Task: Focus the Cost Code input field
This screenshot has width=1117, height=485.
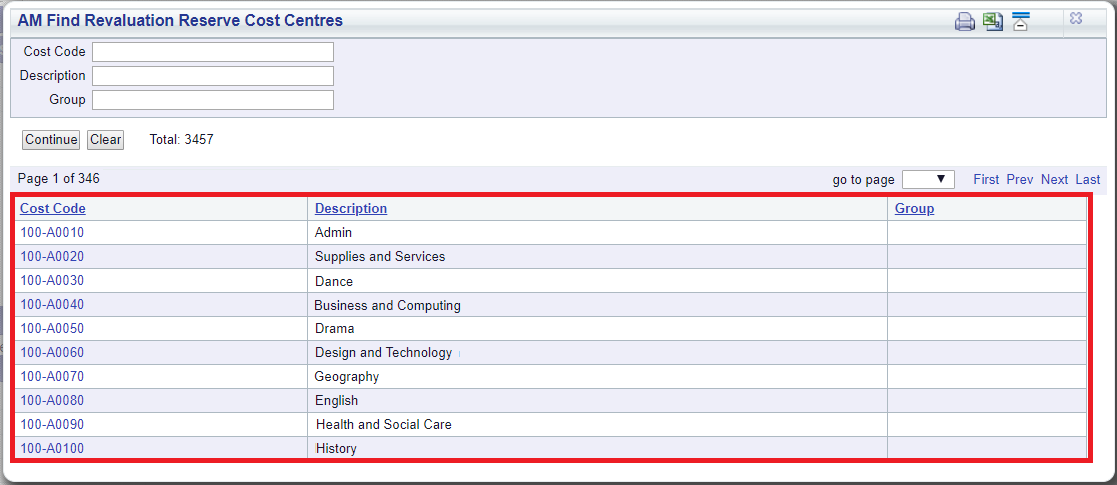Action: coord(213,52)
